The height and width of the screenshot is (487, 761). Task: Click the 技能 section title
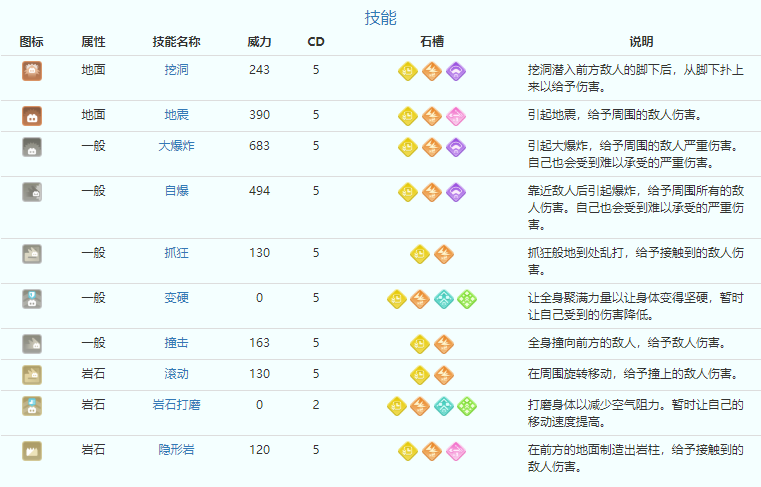pyautogui.click(x=380, y=17)
